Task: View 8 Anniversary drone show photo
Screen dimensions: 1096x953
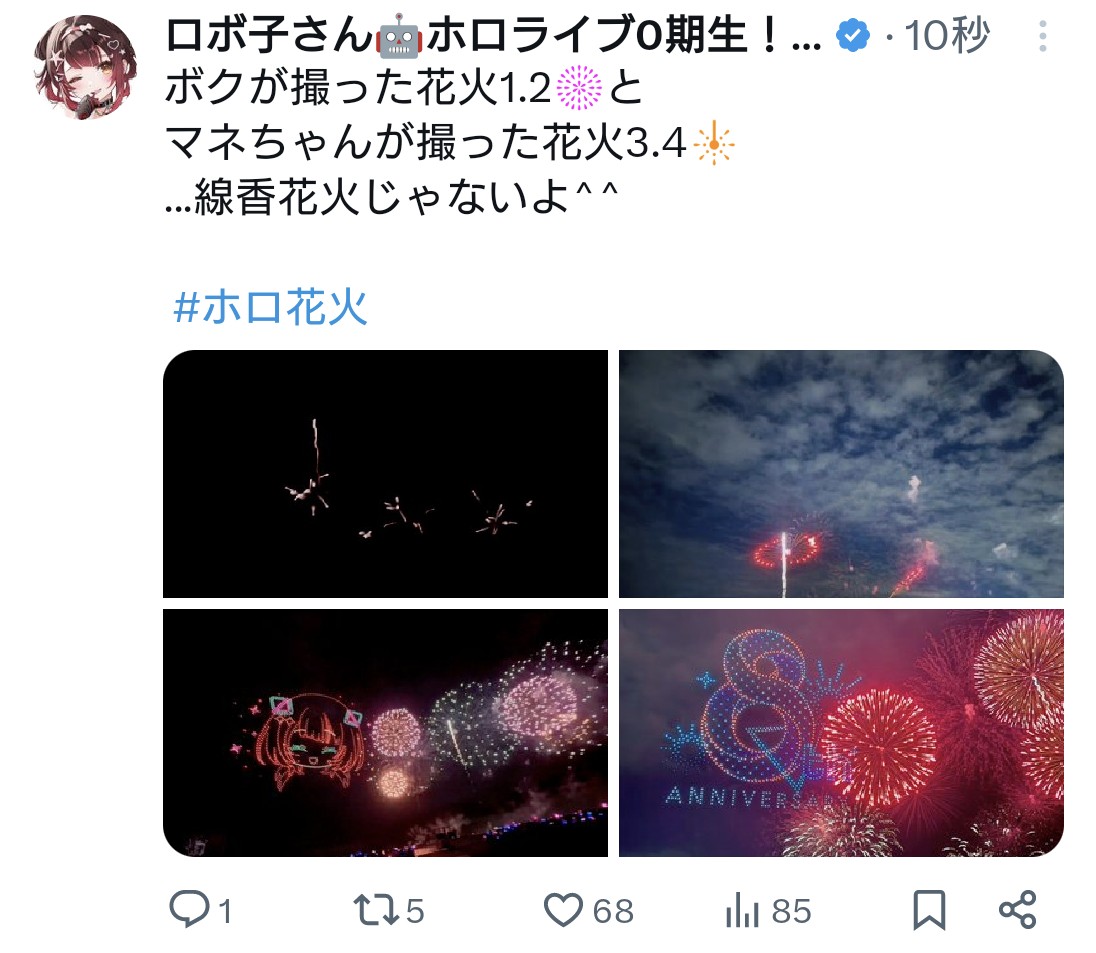Action: 842,733
